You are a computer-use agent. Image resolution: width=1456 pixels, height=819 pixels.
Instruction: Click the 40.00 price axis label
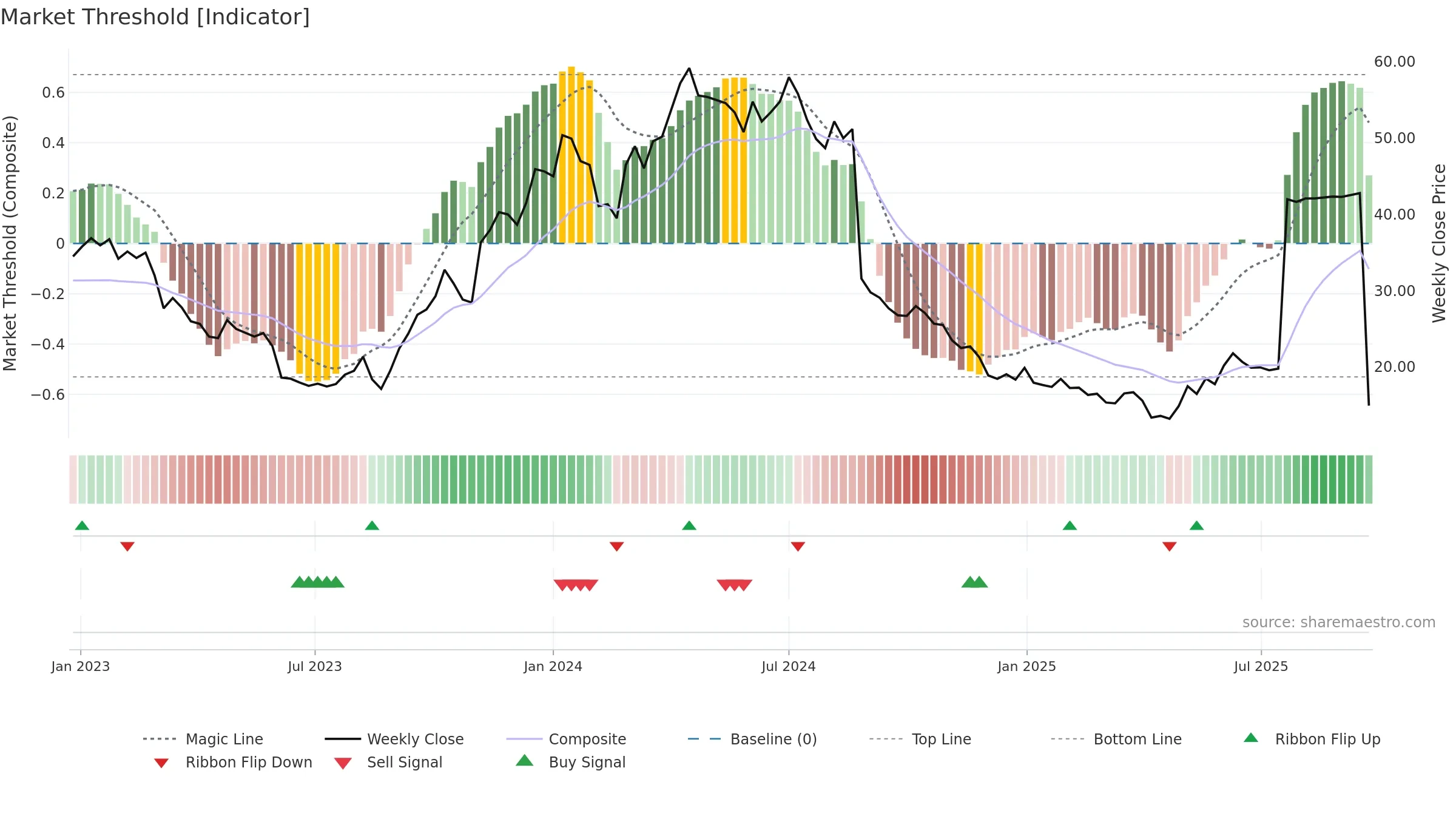(1395, 215)
